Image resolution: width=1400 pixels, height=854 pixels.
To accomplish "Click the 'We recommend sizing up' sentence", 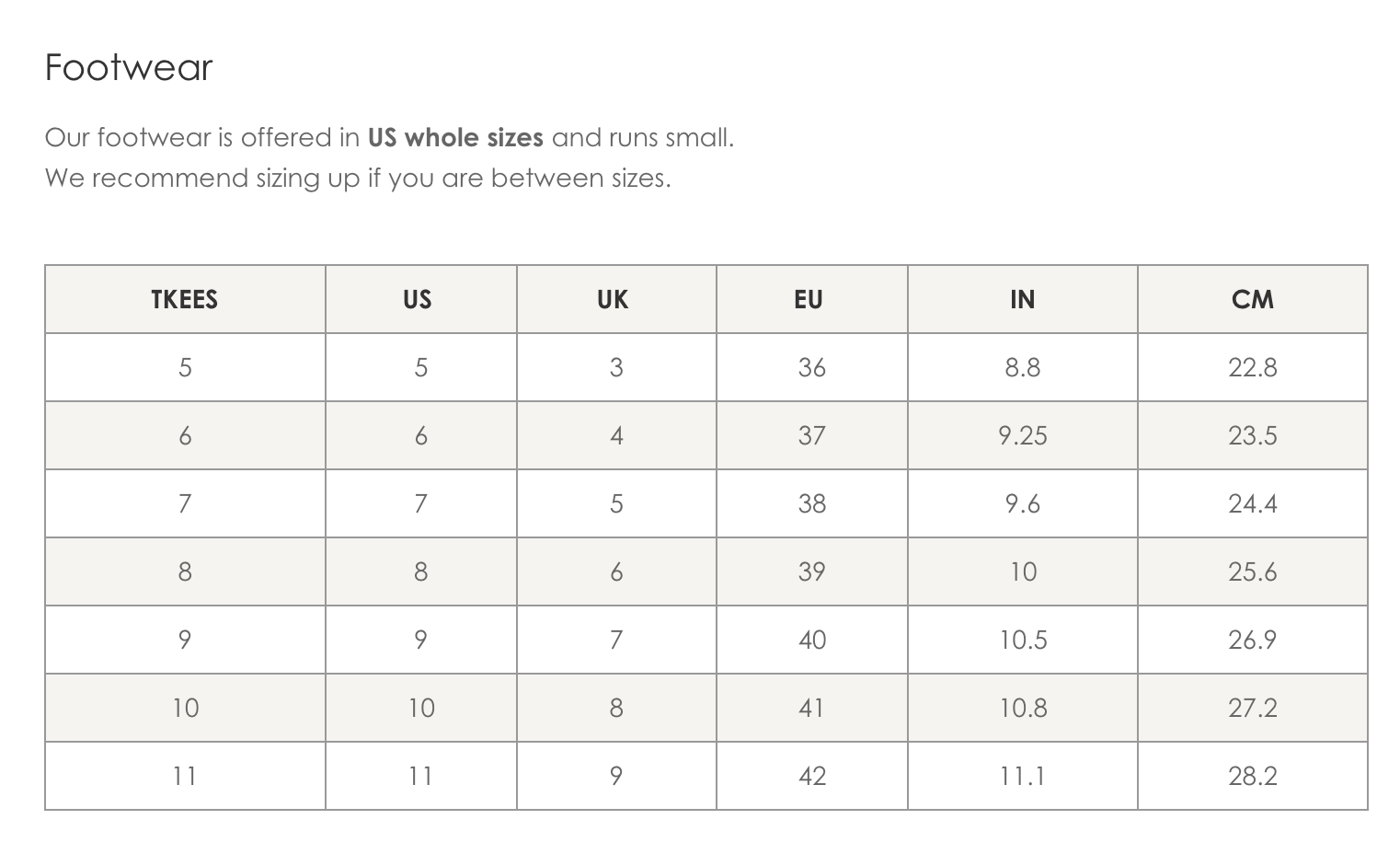I will coord(358,178).
